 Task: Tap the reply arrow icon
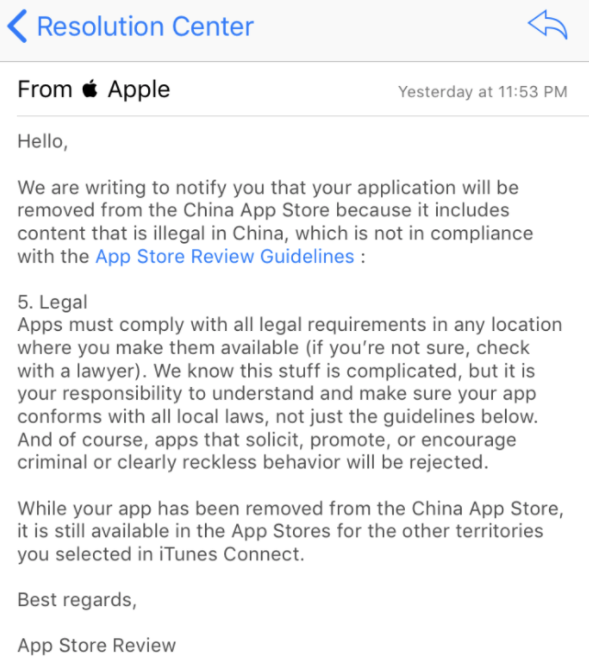pos(548,25)
